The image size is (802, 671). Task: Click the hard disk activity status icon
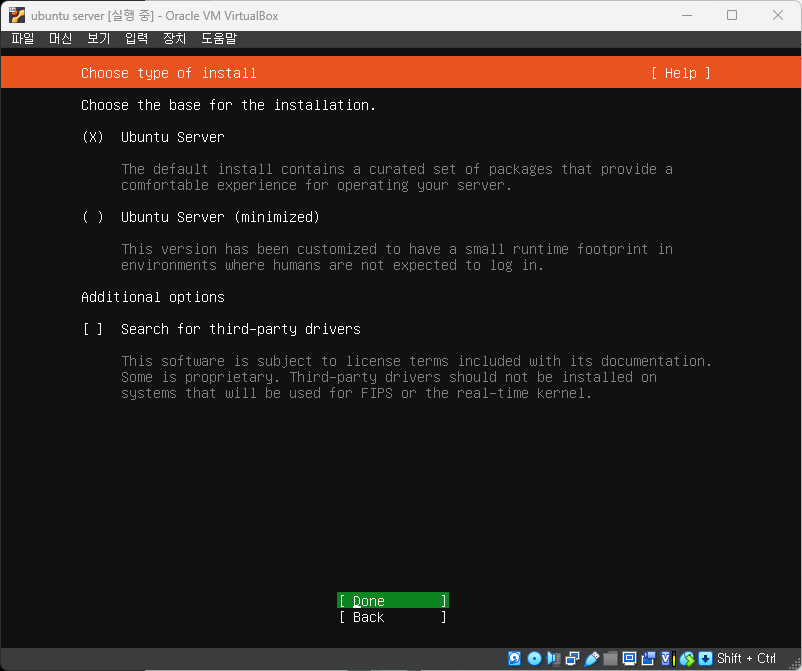tap(515, 659)
